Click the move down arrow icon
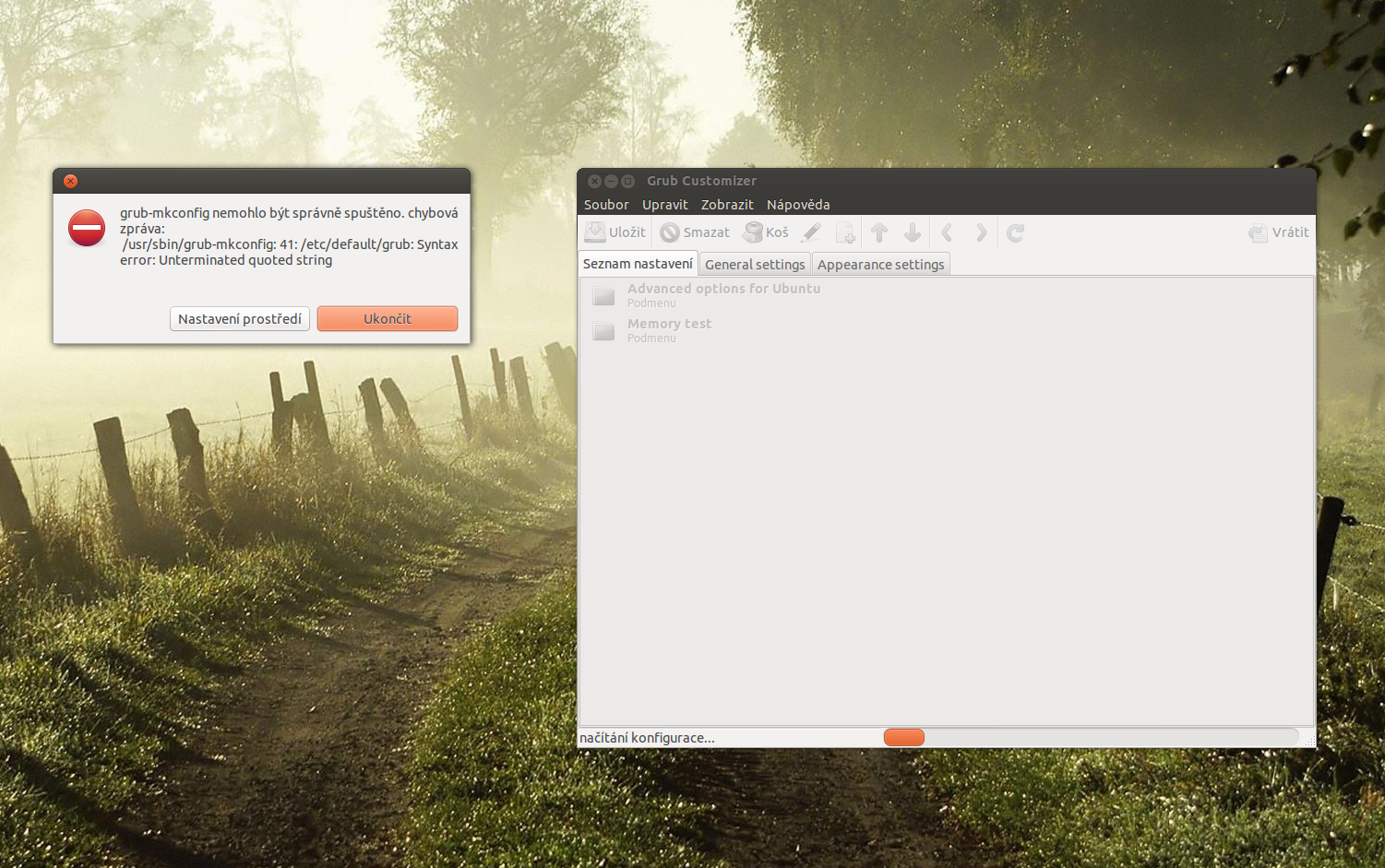The image size is (1385, 868). (x=913, y=232)
